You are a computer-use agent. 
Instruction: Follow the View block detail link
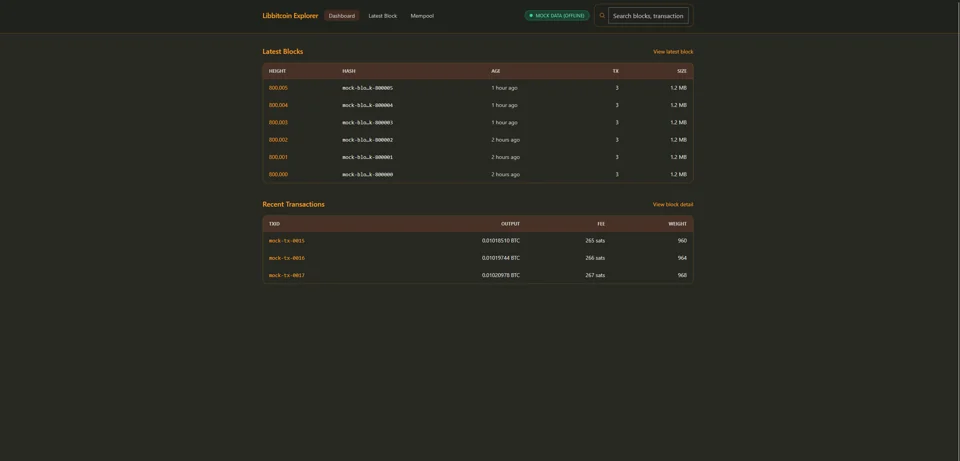[672, 204]
